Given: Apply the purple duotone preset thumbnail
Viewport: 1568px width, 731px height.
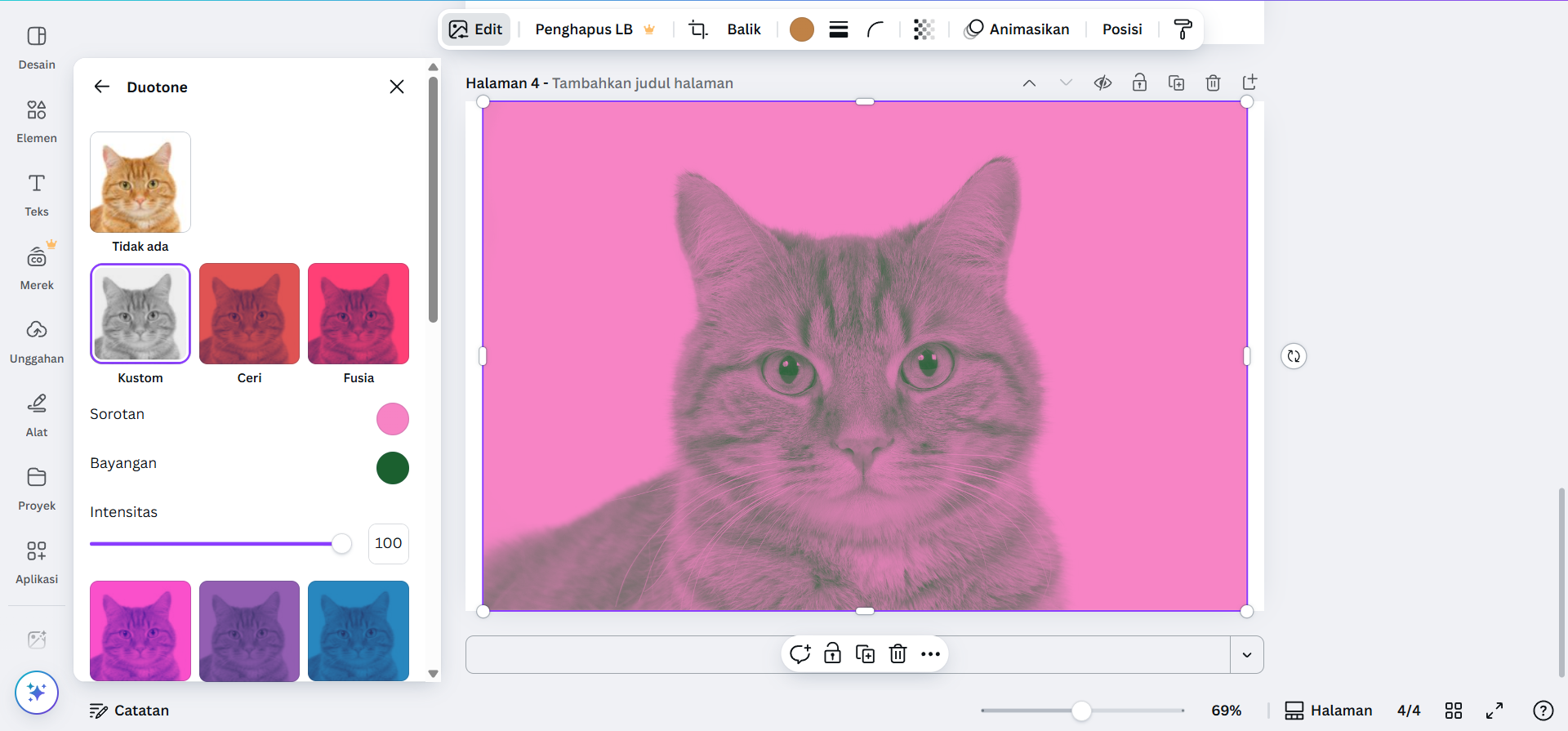Looking at the screenshot, I should pyautogui.click(x=249, y=631).
